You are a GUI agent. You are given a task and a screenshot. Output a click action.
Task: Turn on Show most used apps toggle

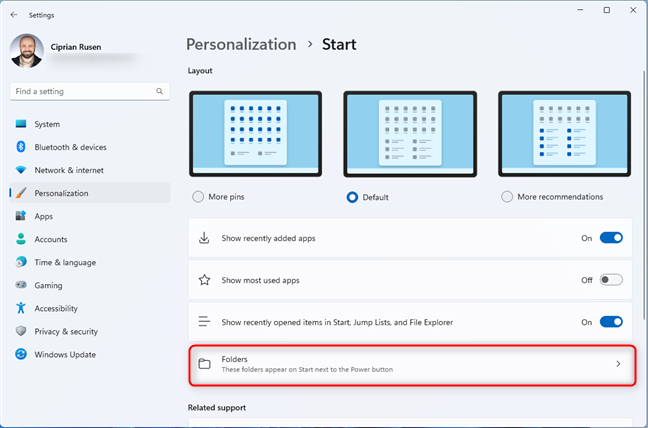(611, 280)
